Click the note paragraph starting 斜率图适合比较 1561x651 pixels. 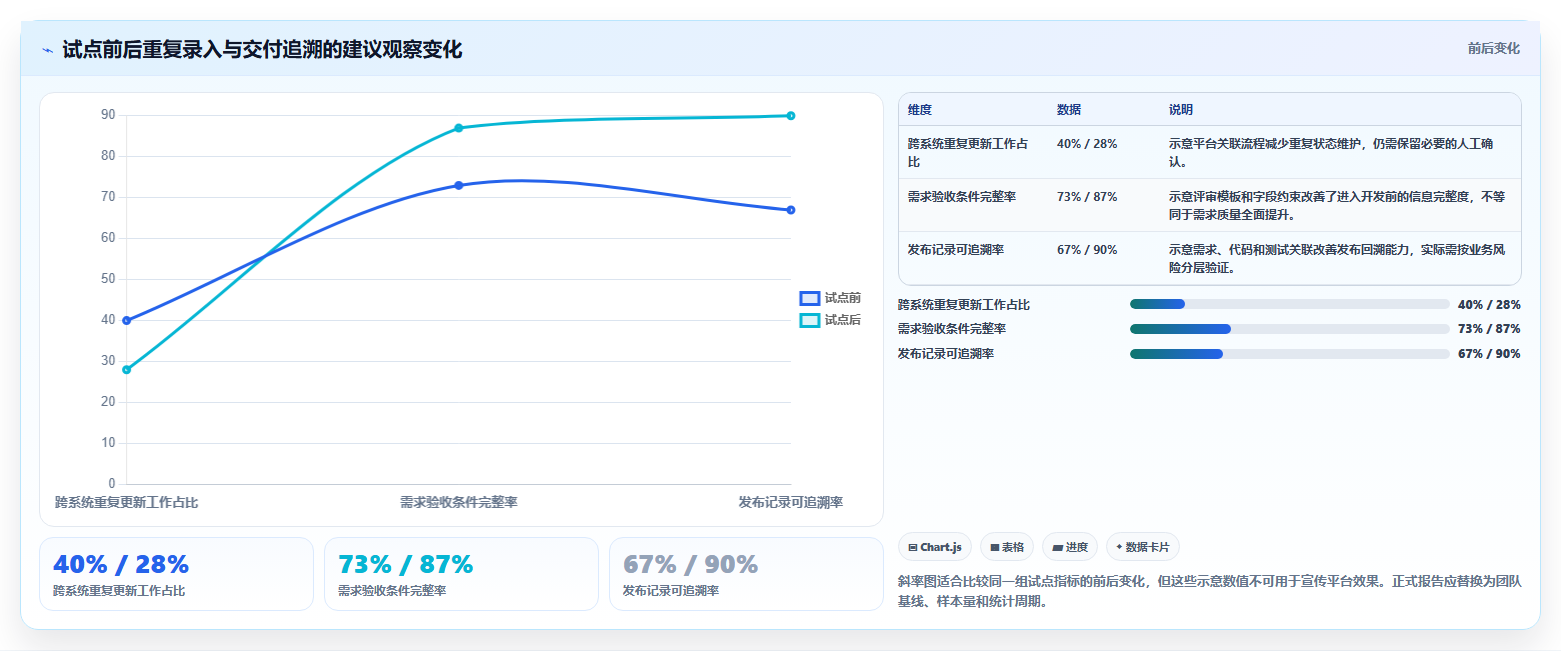tap(1210, 592)
